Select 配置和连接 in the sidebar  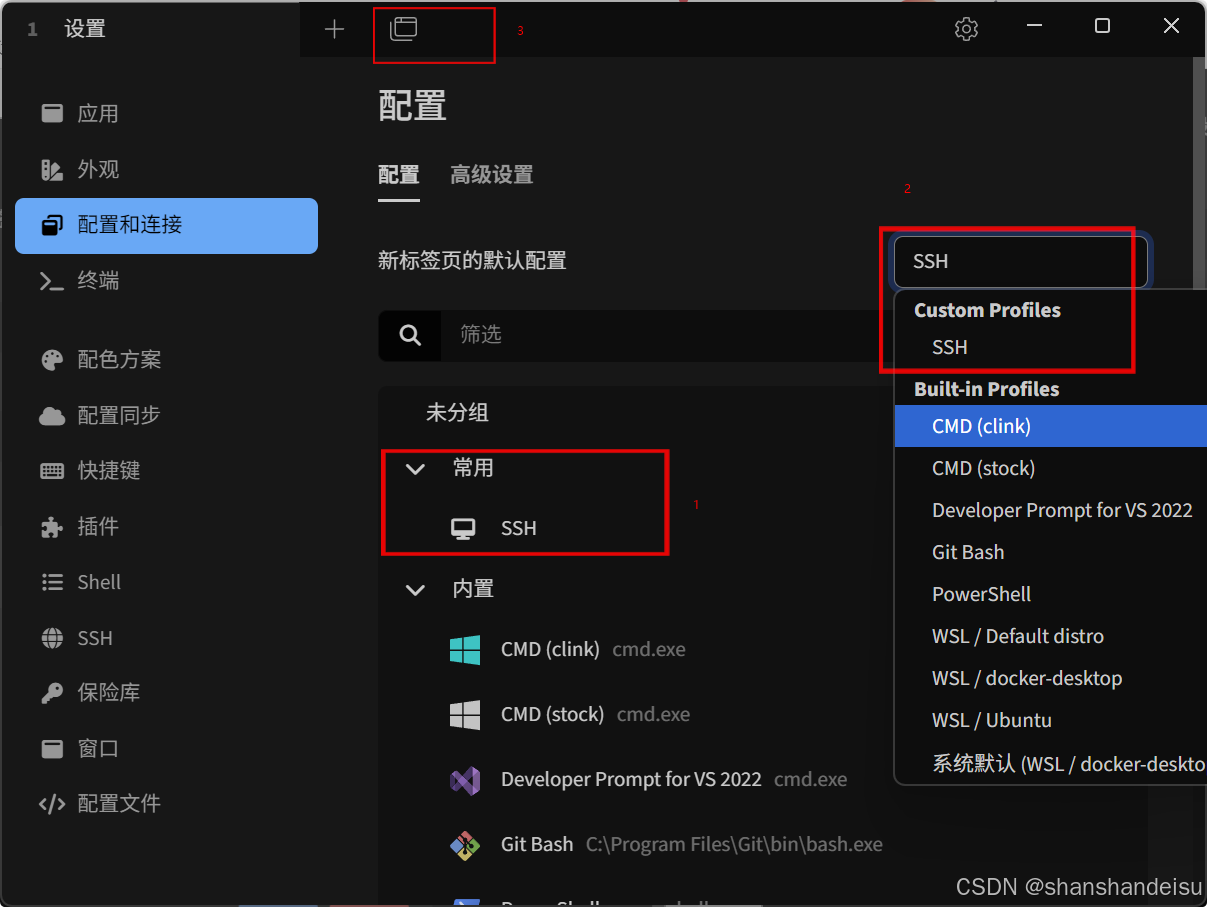tap(166, 225)
